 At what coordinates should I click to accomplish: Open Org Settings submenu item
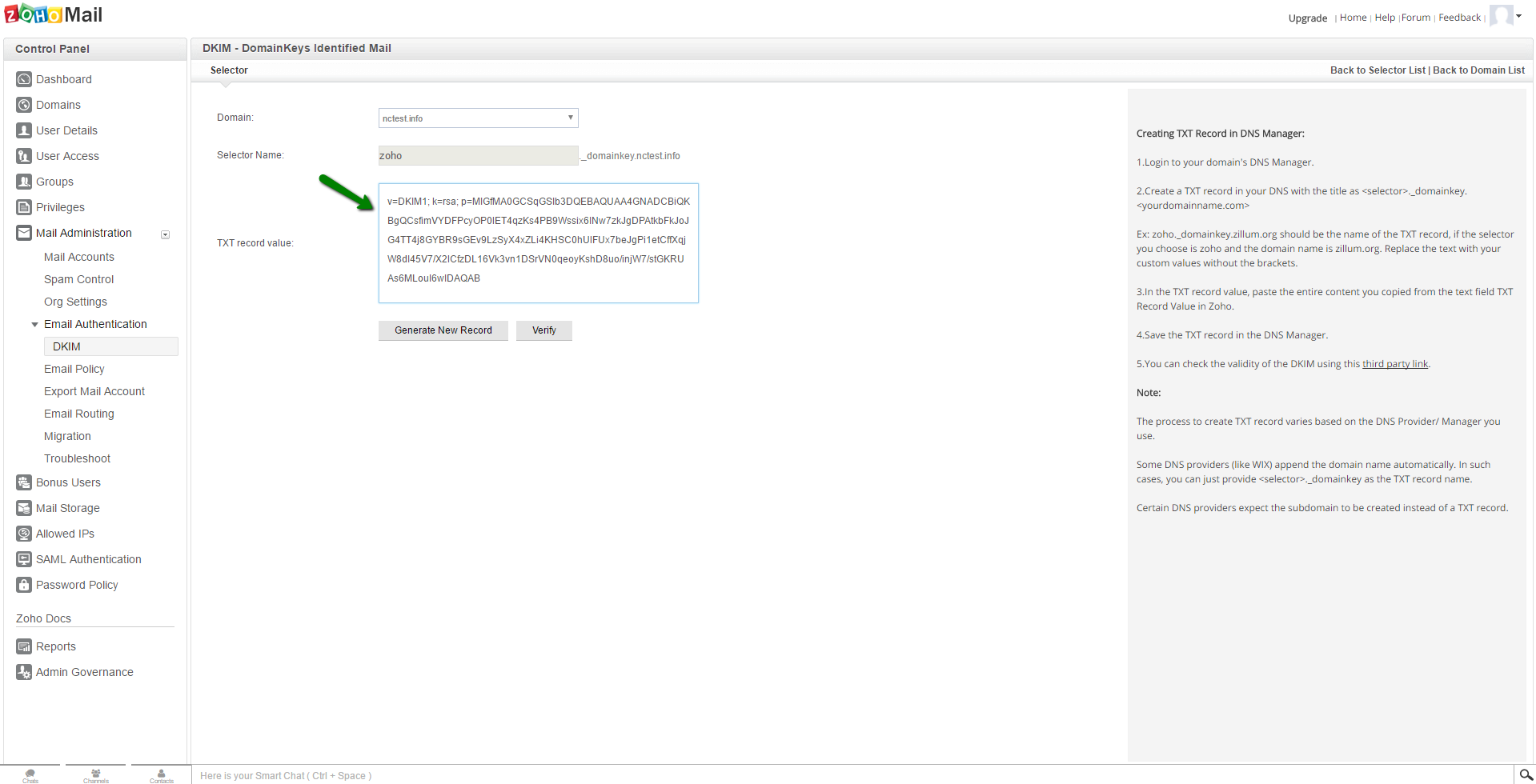(x=75, y=302)
